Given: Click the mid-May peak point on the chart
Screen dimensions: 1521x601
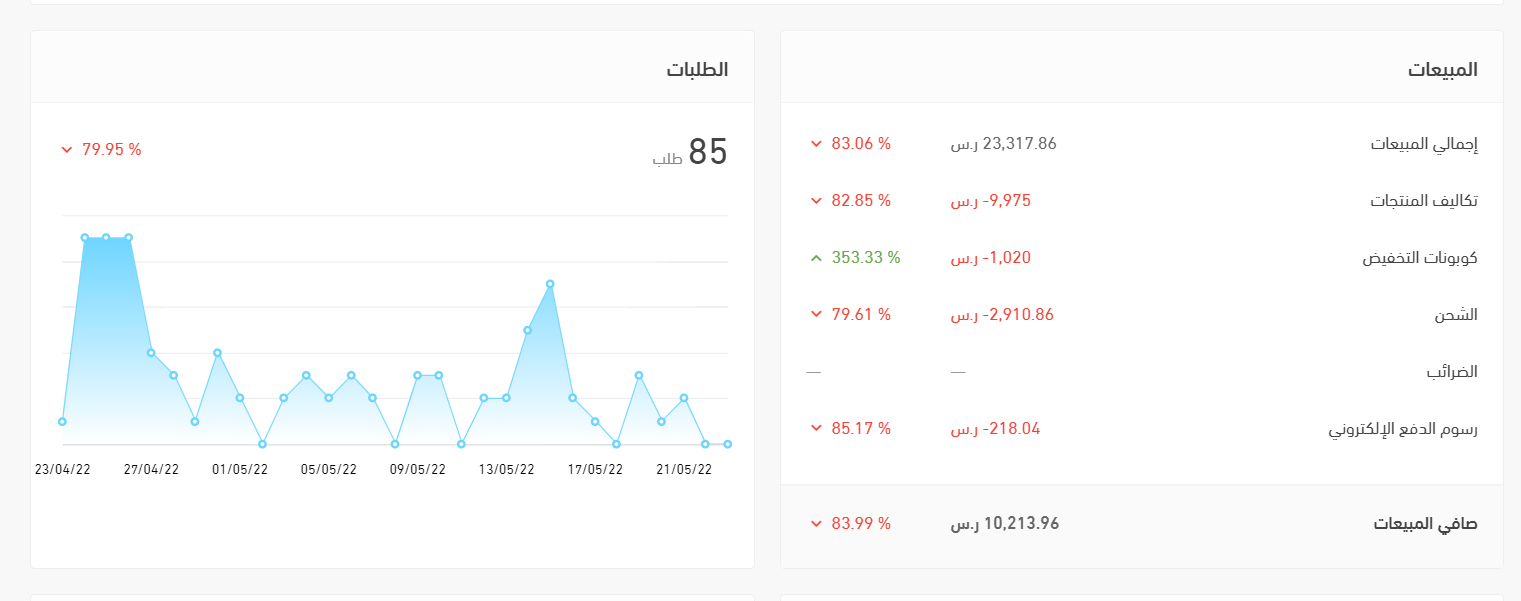Looking at the screenshot, I should pyautogui.click(x=550, y=284).
